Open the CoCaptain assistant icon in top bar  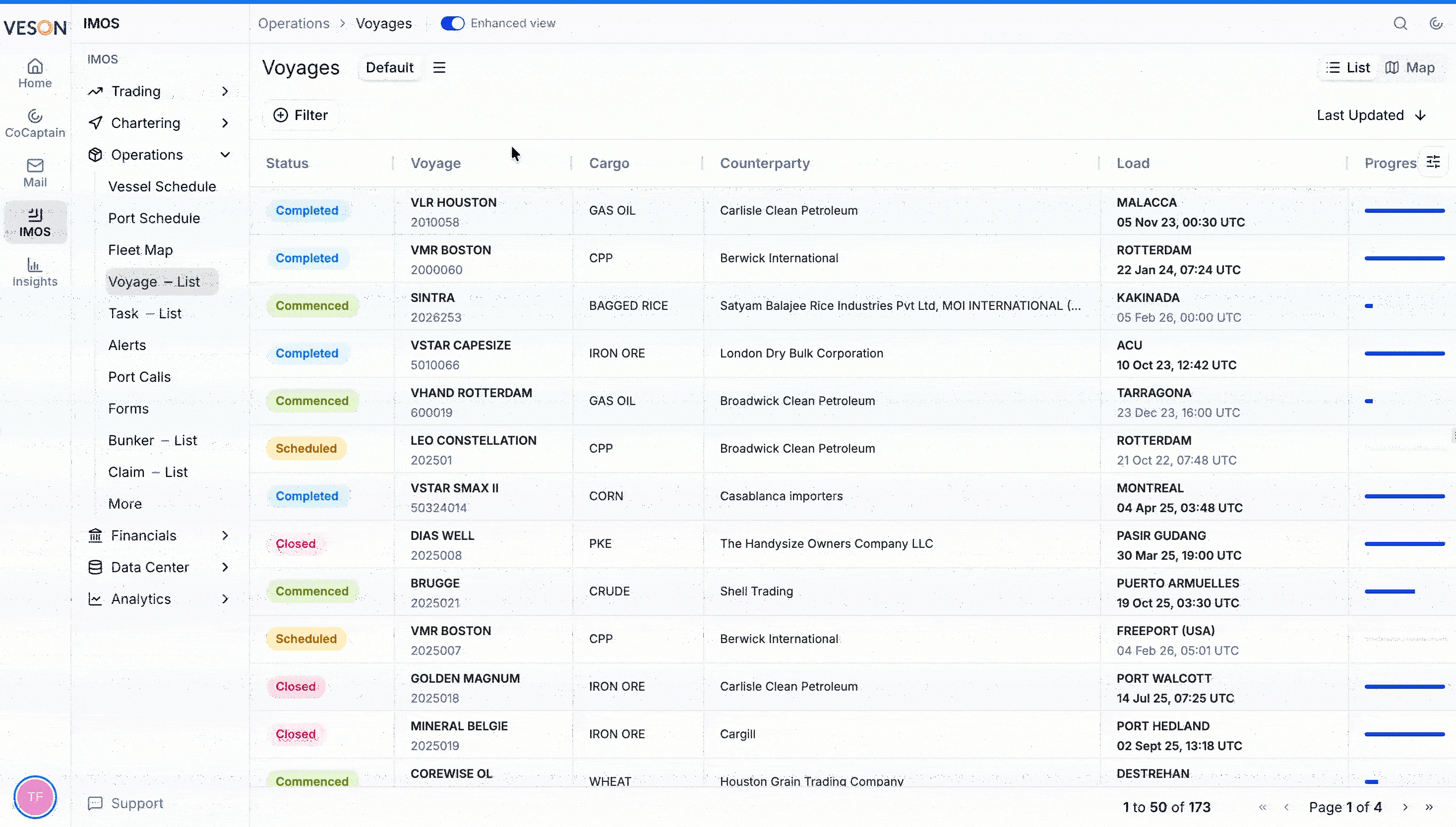(x=1436, y=23)
